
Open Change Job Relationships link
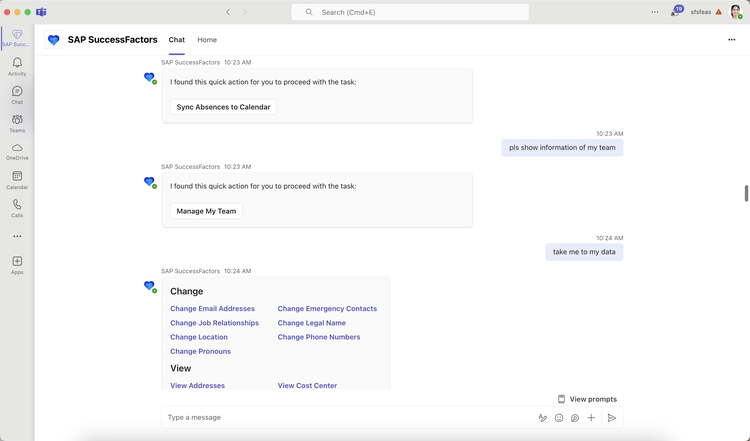[x=214, y=323]
